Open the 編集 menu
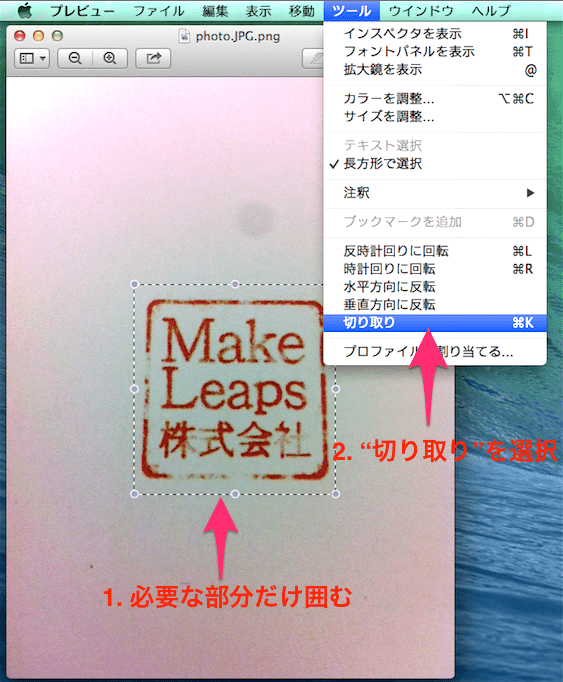The width and height of the screenshot is (563, 682). (215, 10)
